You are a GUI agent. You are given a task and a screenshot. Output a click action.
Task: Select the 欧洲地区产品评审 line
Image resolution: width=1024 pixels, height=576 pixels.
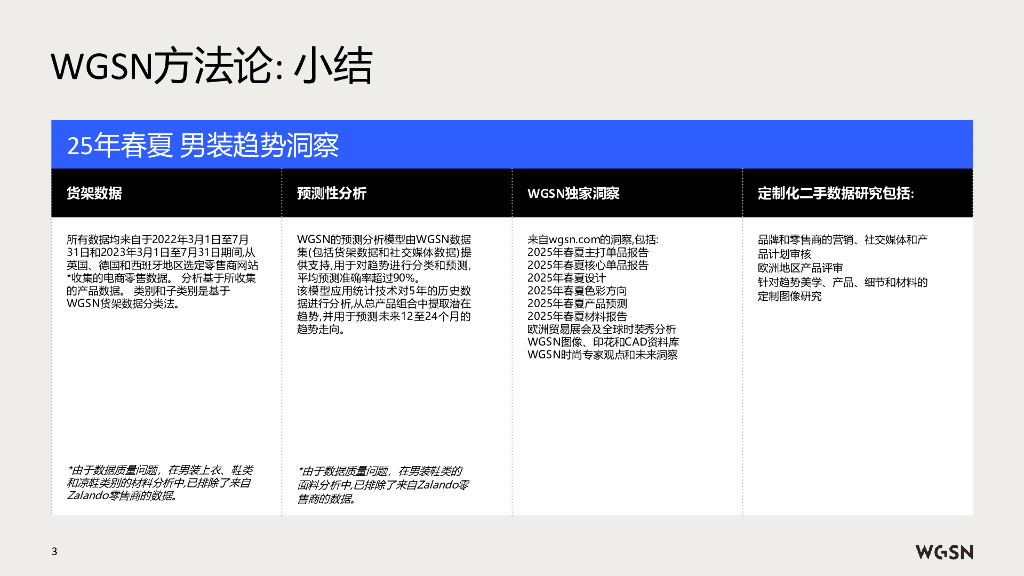click(800, 268)
